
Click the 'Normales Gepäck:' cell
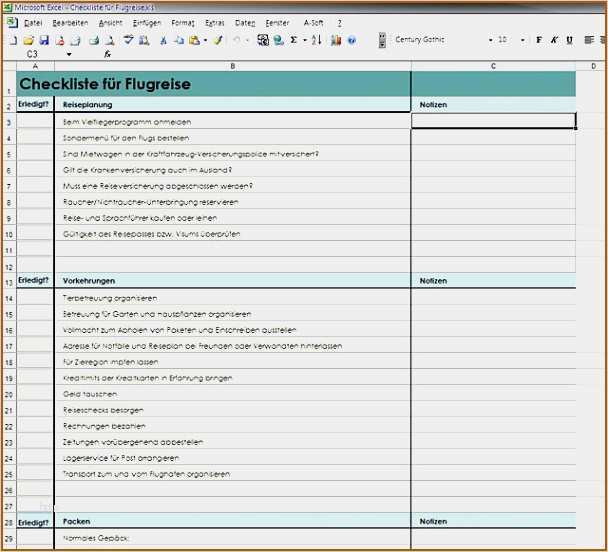pos(233,538)
